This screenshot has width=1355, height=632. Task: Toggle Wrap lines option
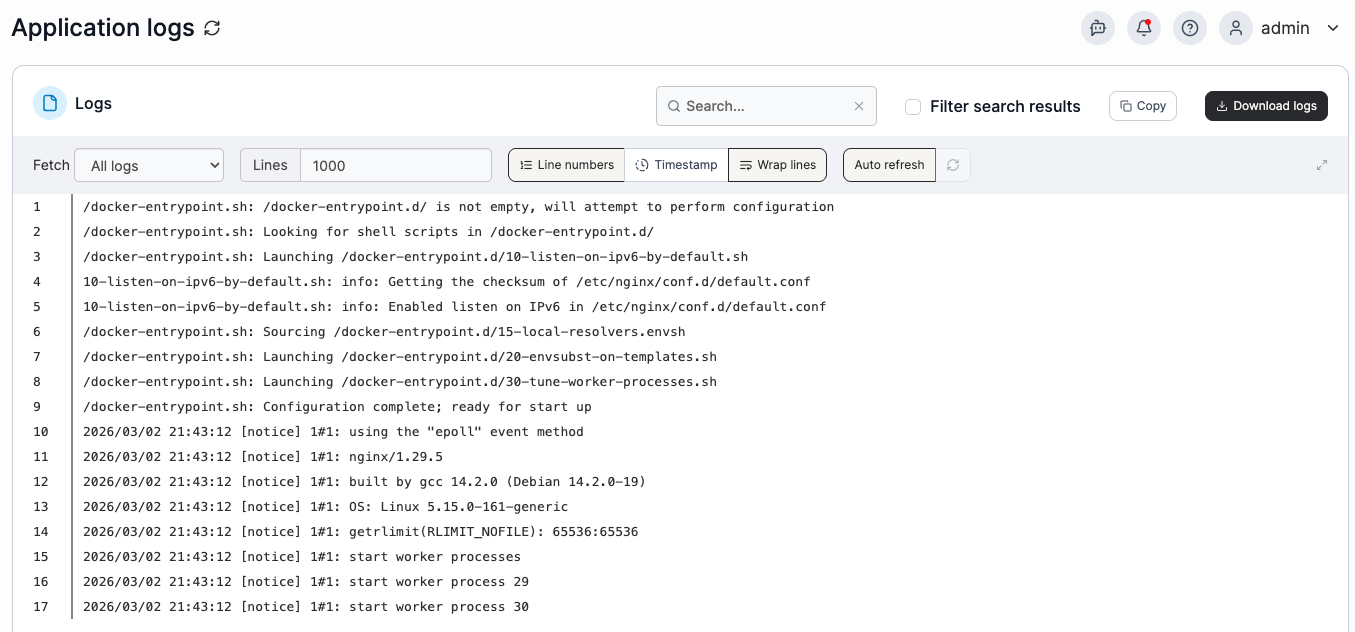pos(778,165)
